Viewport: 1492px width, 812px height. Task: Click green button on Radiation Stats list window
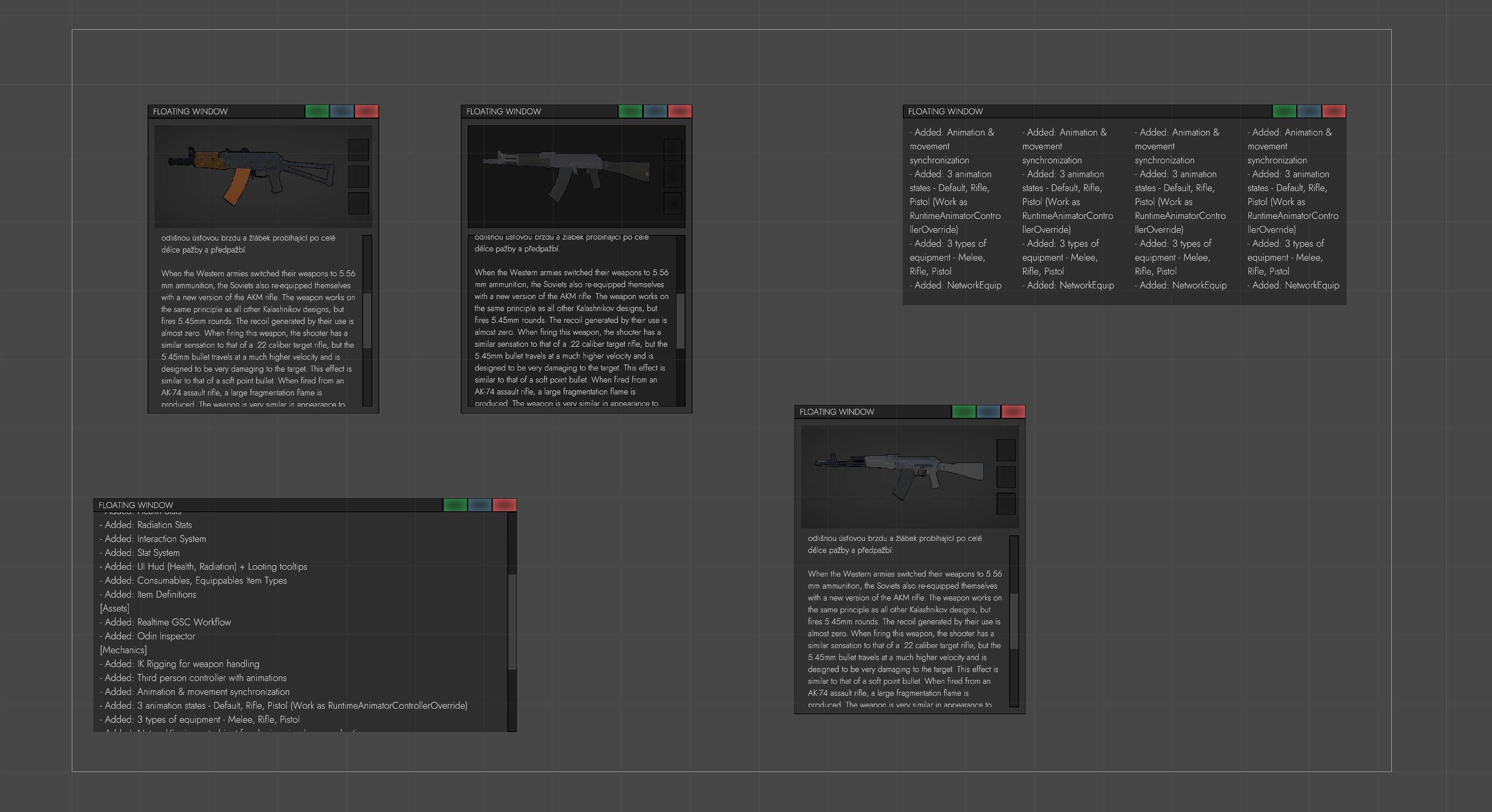click(x=455, y=505)
